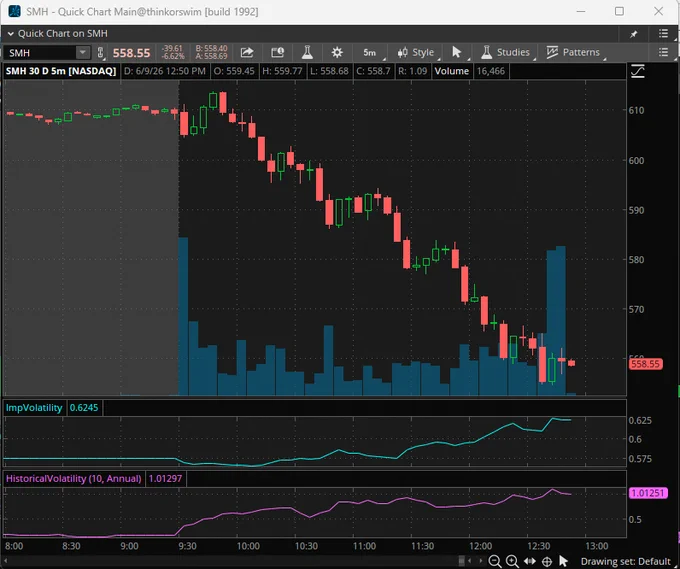Click the O: 559.45 open value
680x569 pixels.
point(234,71)
